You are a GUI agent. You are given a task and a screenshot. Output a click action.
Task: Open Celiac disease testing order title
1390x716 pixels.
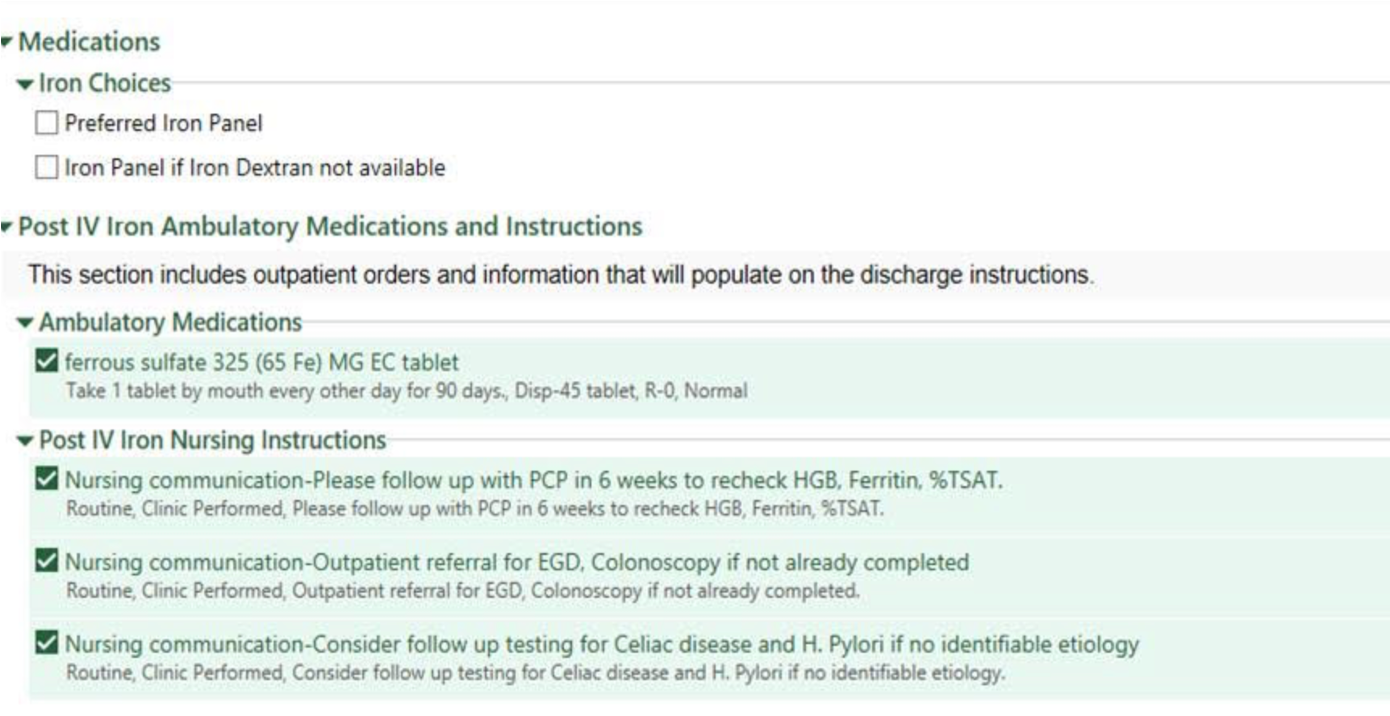[x=602, y=644]
